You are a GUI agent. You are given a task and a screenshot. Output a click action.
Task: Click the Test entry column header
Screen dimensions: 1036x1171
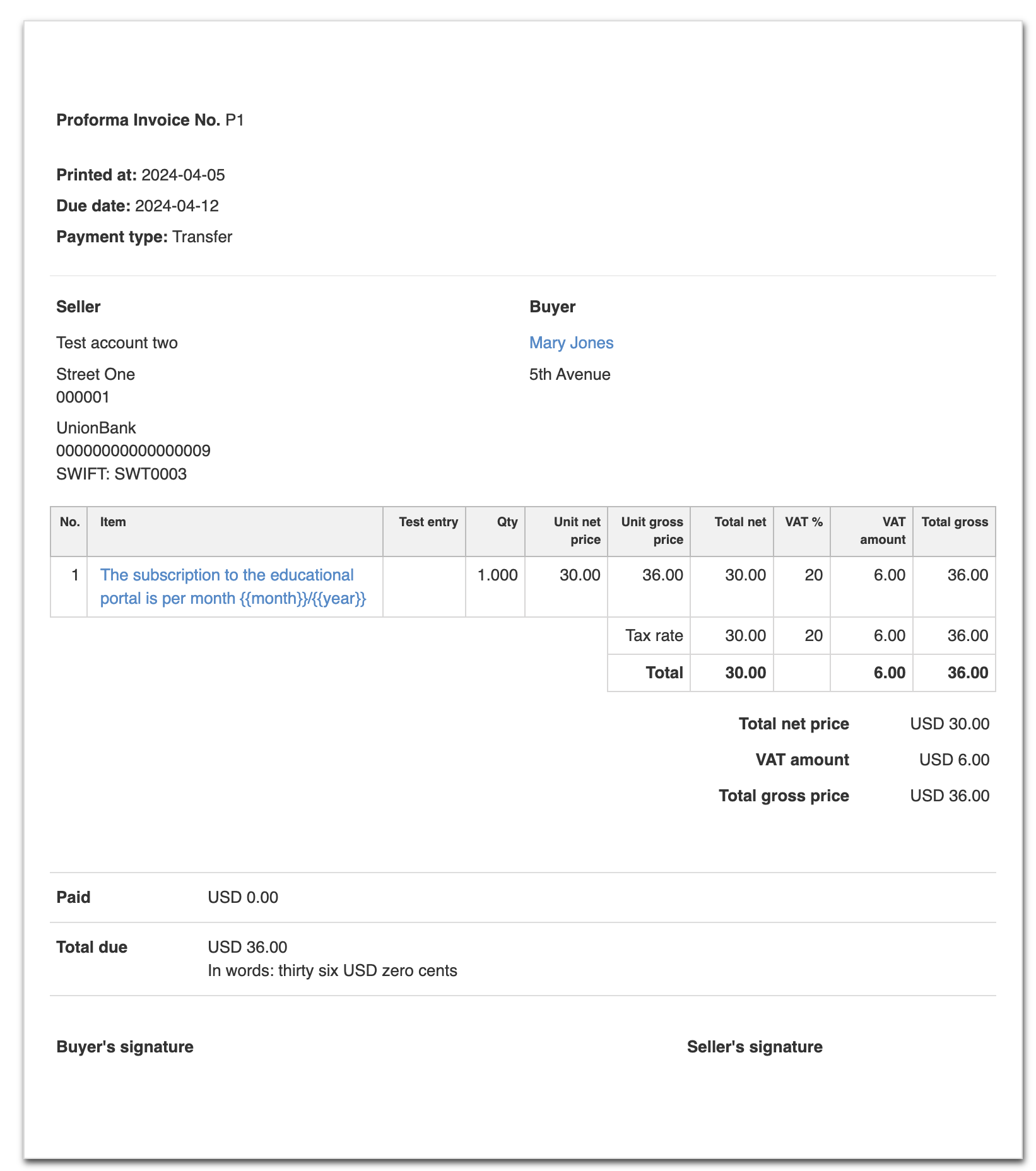coord(428,522)
